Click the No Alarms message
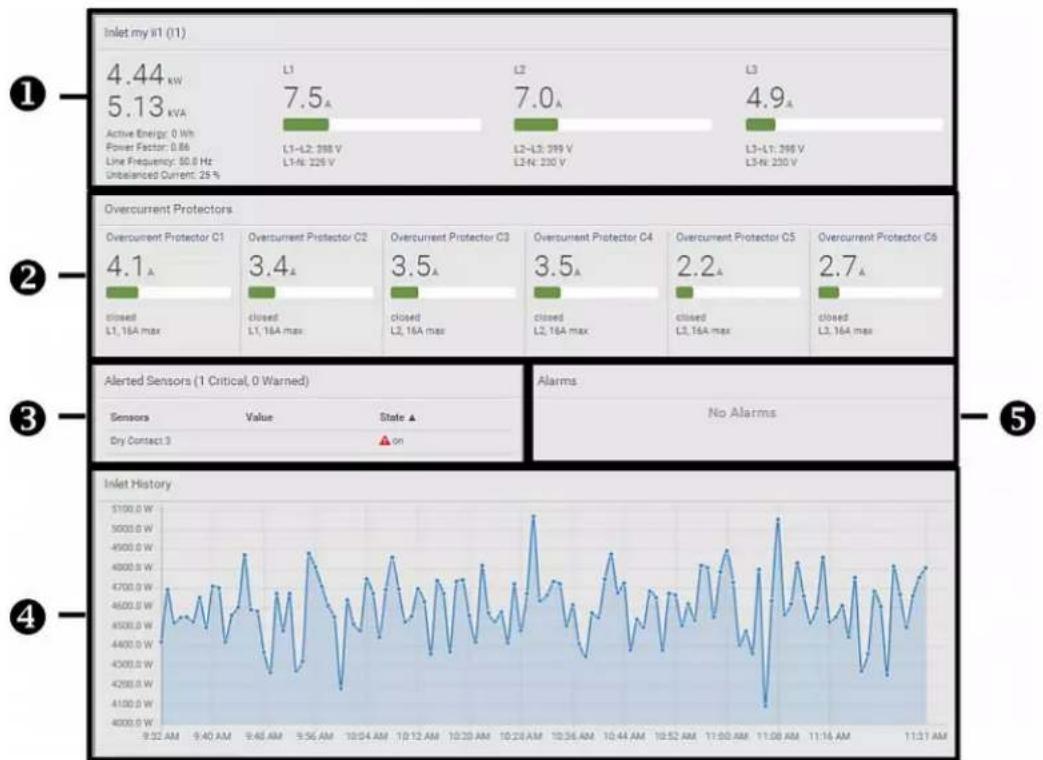This screenshot has width=1043, height=760. coord(742,413)
